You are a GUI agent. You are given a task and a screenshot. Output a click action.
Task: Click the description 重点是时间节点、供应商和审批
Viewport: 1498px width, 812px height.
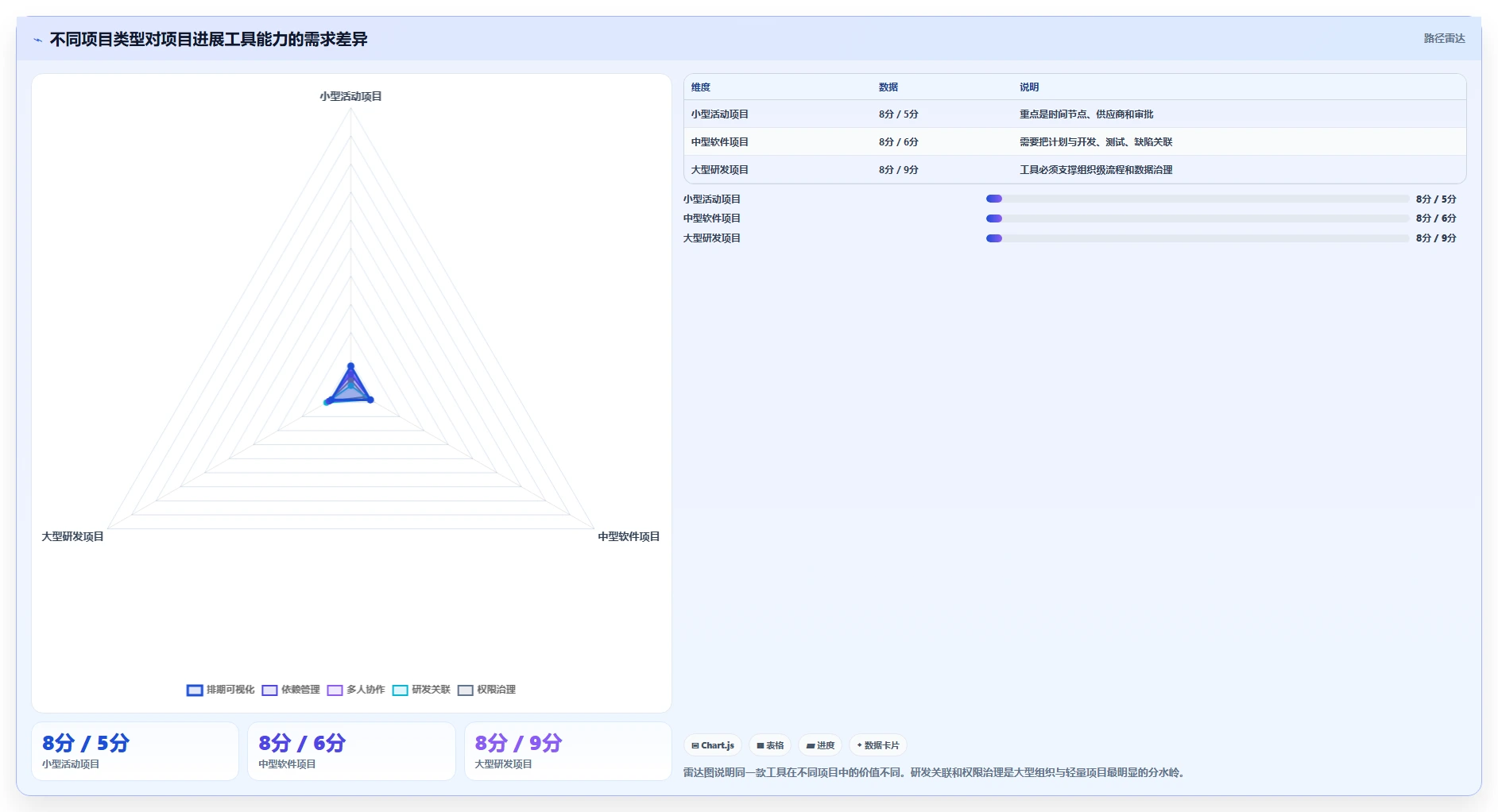pyautogui.click(x=1086, y=114)
